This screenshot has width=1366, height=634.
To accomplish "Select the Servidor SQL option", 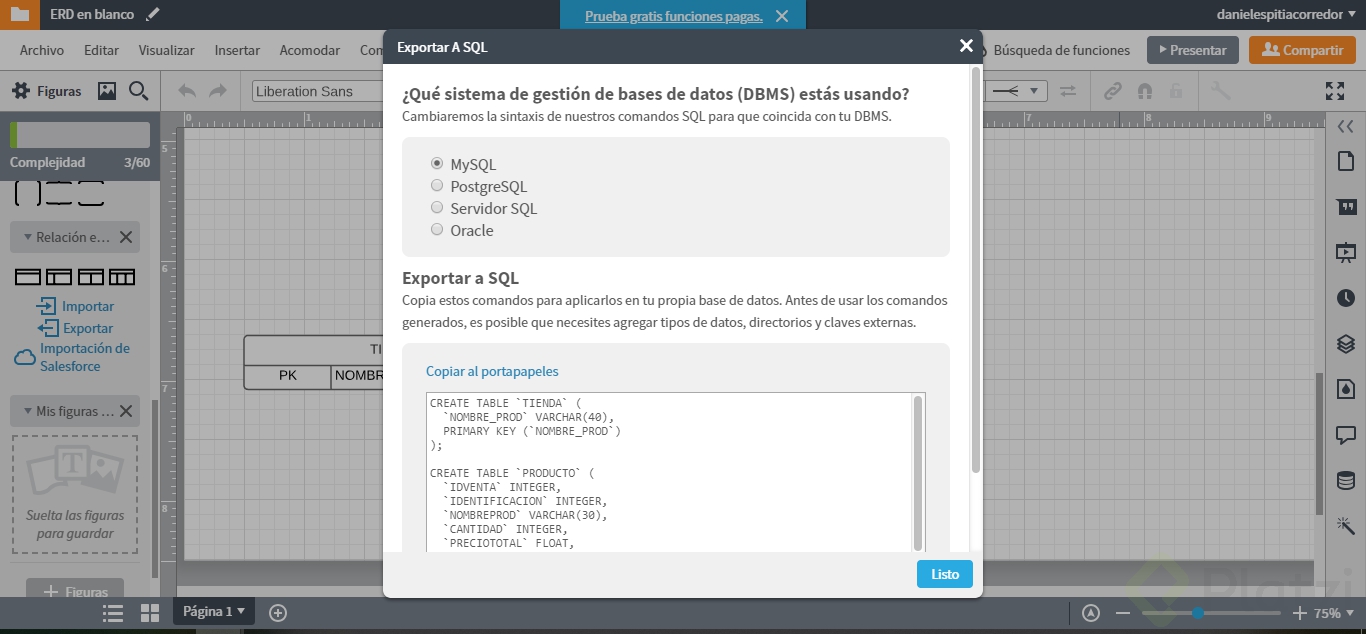I will pyautogui.click(x=437, y=208).
